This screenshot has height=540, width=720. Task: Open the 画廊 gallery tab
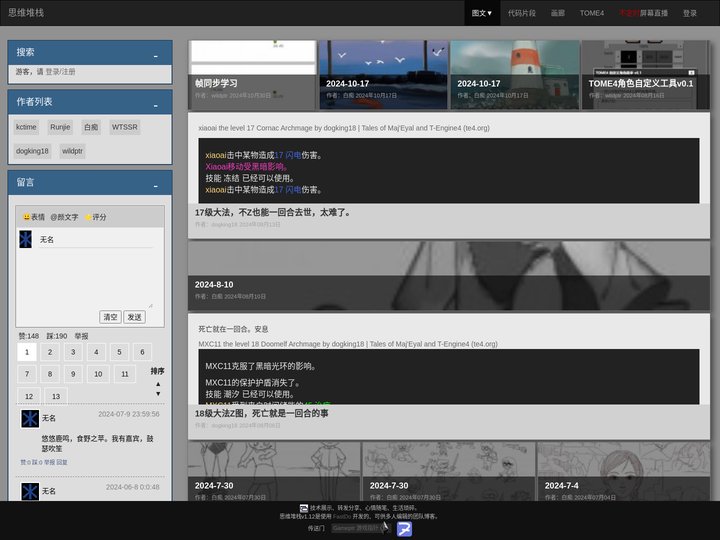[x=557, y=13]
